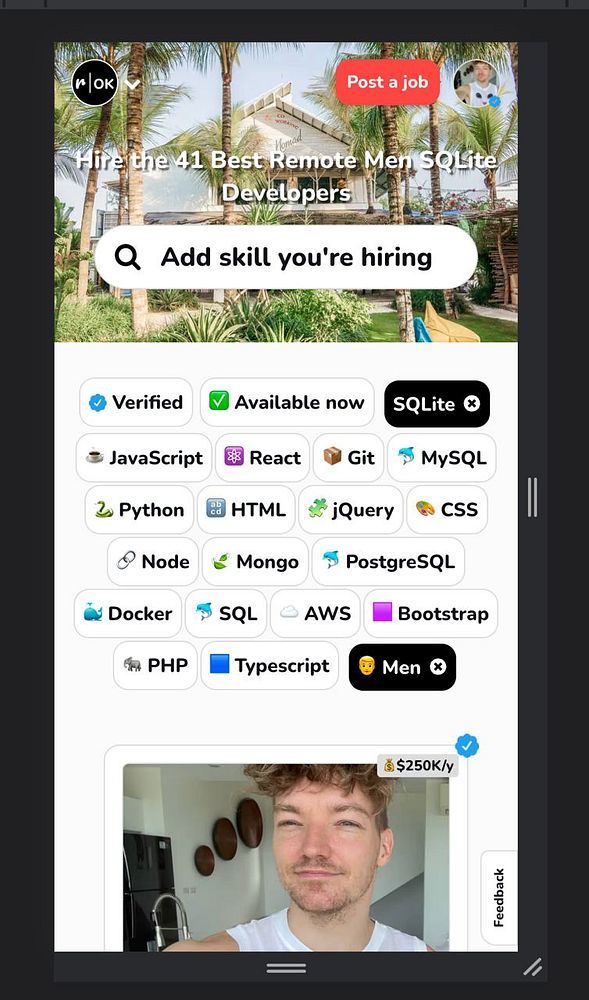Expand the chevron next to Remote OK logo
This screenshot has width=589, height=1000.
[132, 84]
